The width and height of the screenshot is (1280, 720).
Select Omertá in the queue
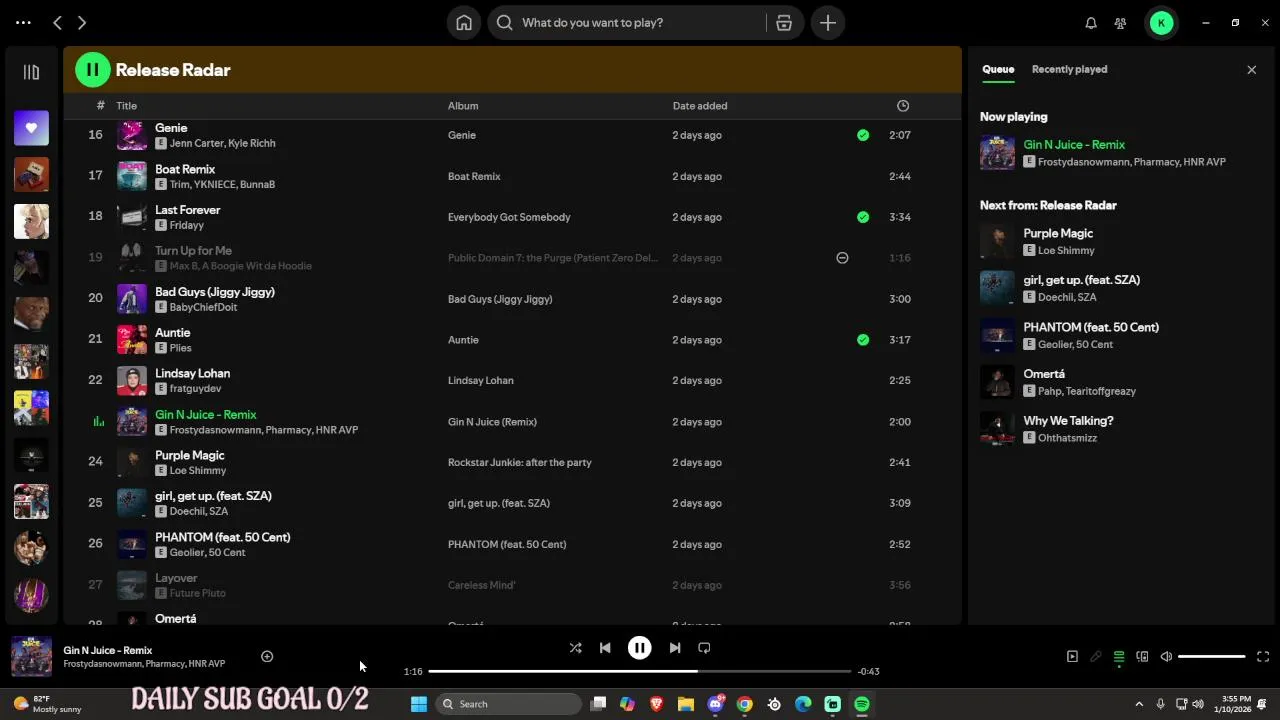point(1044,374)
